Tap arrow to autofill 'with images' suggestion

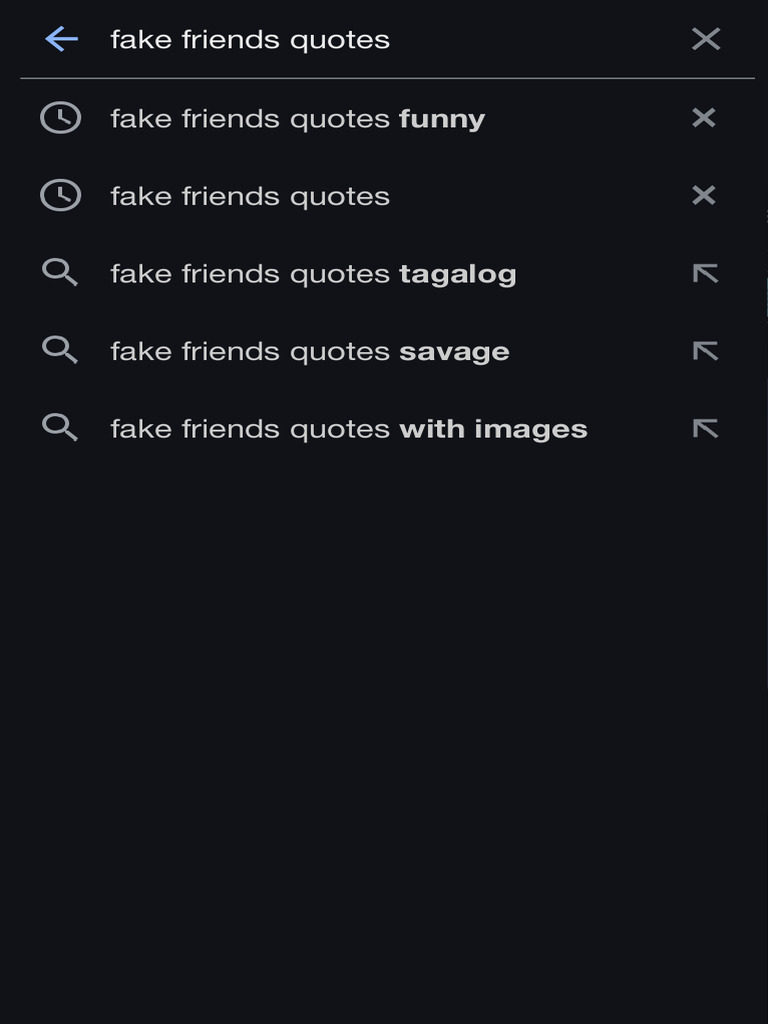click(x=705, y=428)
